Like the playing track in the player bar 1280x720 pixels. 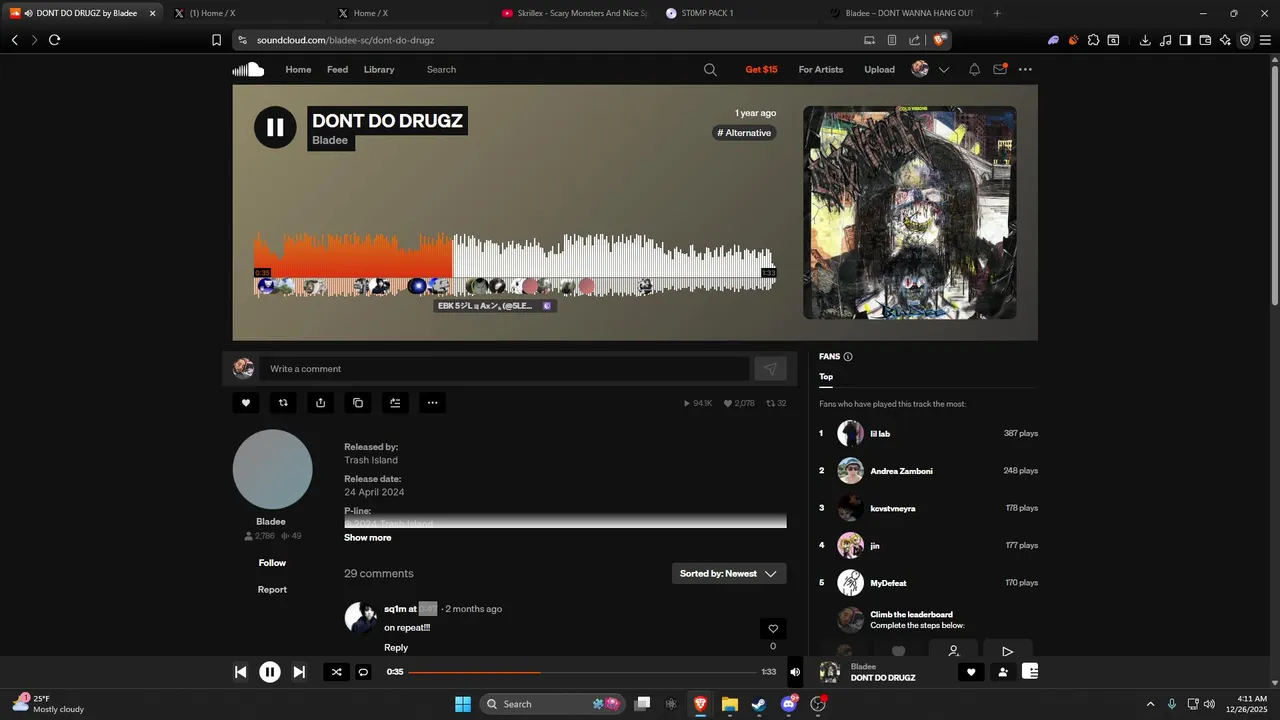pos(970,672)
